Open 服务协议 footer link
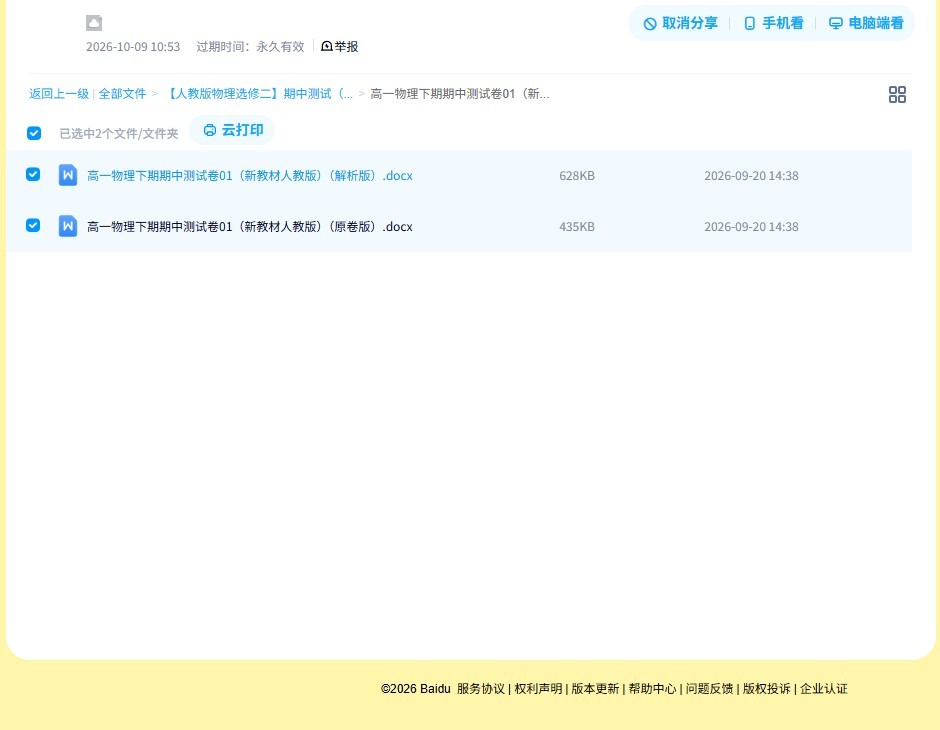This screenshot has width=940, height=730. pos(481,689)
